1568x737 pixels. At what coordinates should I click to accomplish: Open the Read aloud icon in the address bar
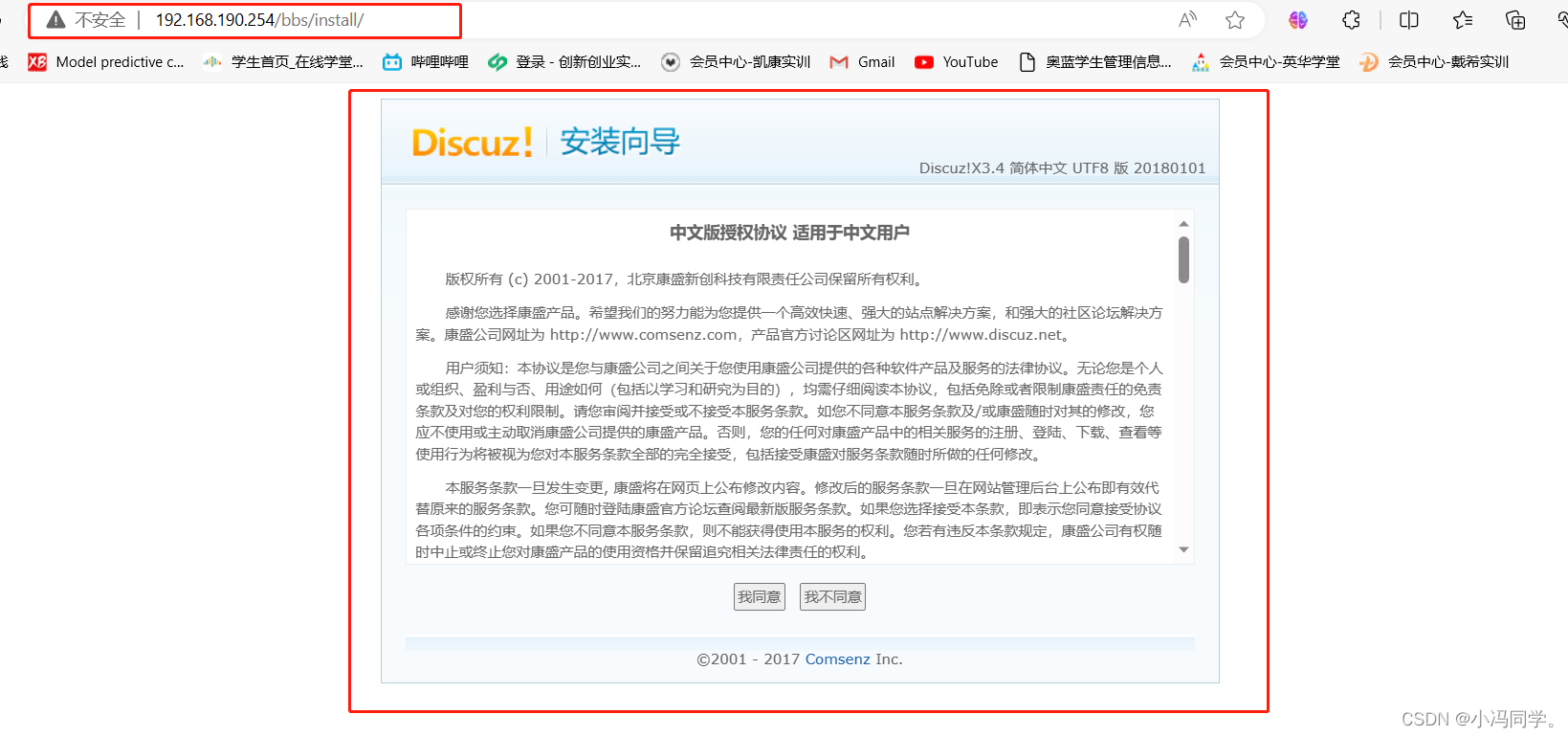(x=1188, y=20)
